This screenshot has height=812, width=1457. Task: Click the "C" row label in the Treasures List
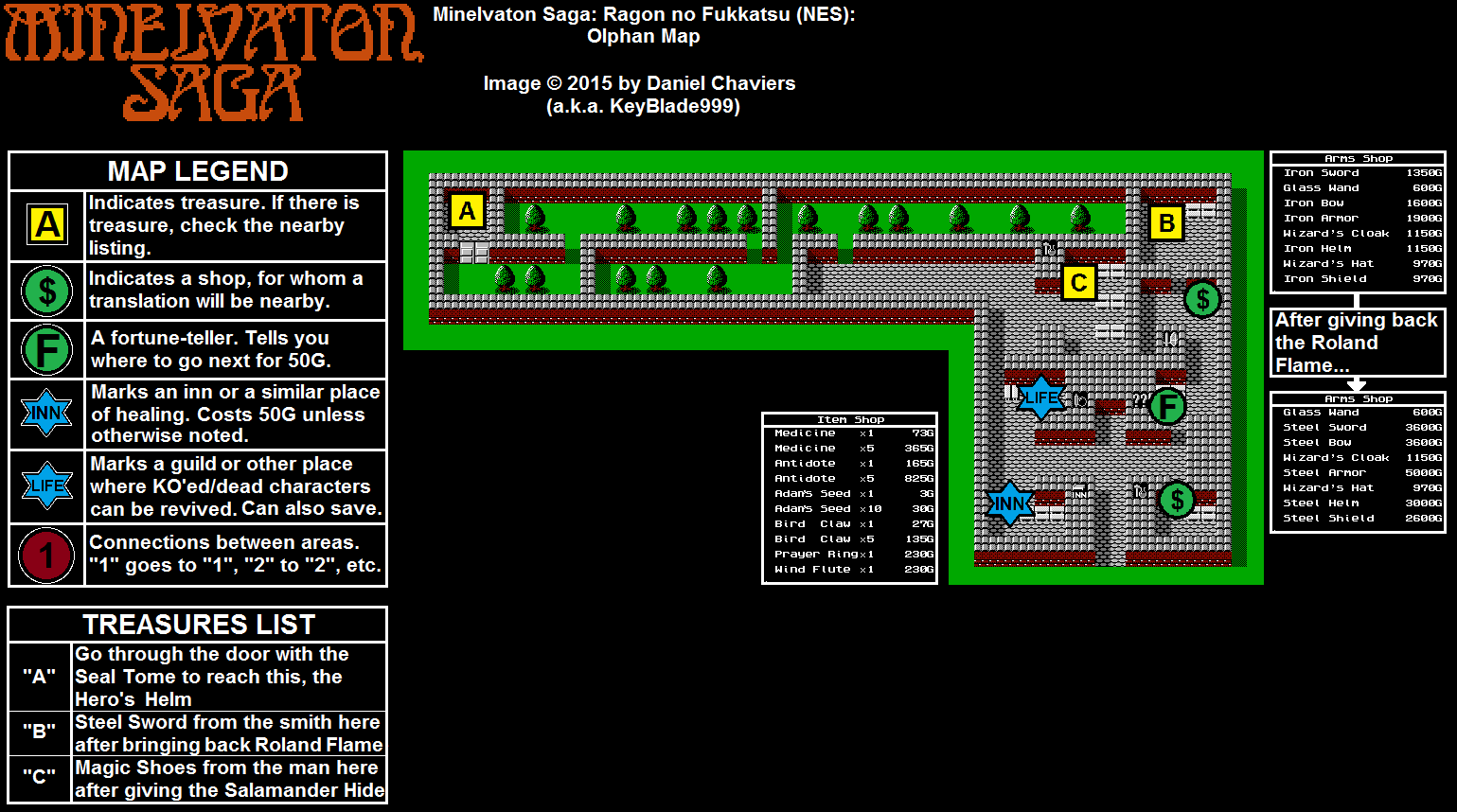[40, 778]
